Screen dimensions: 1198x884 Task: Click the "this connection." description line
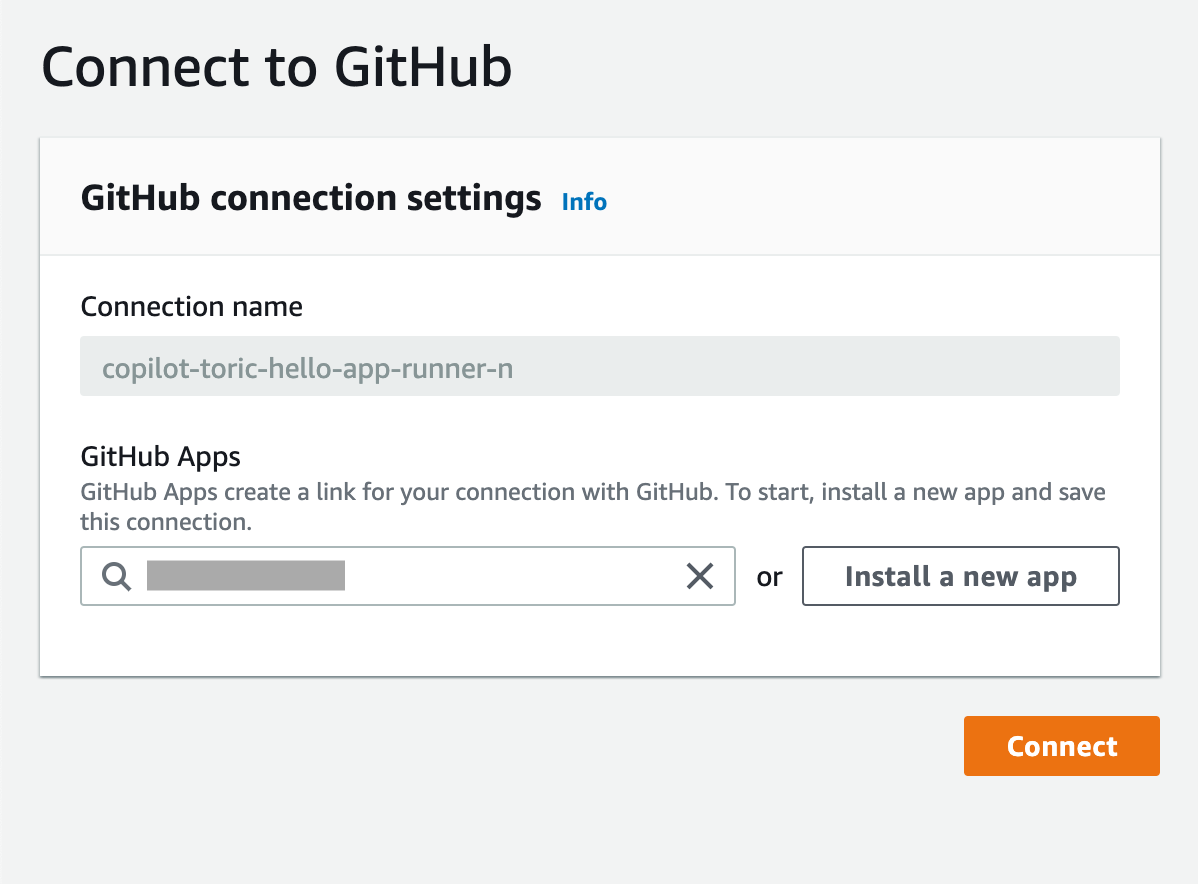point(164,522)
